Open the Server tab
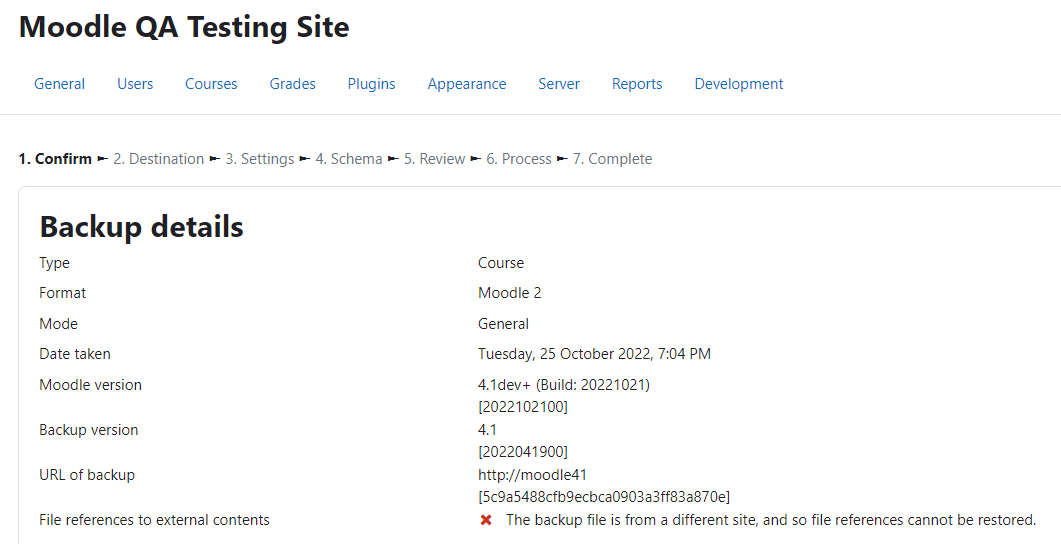1061x544 pixels. pos(559,84)
